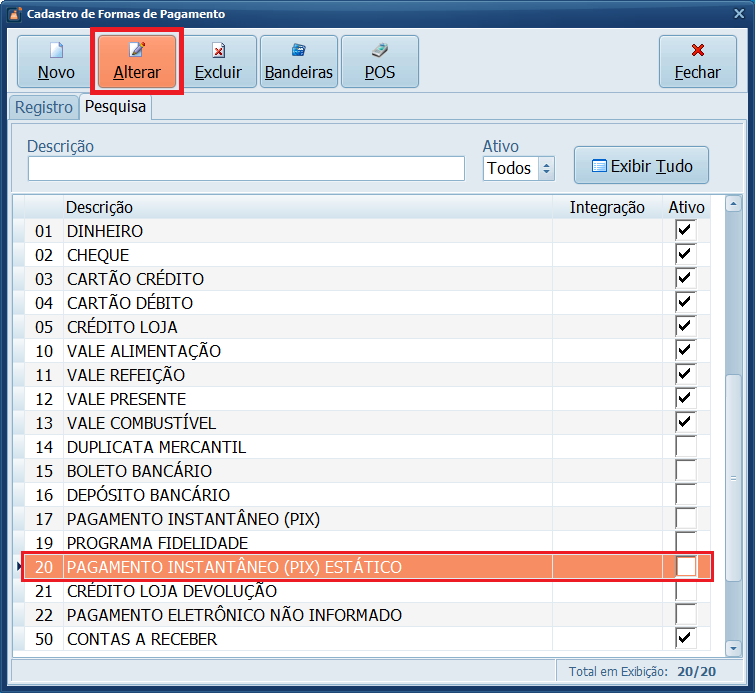The width and height of the screenshot is (755, 693).
Task: Click scrollbar down arrow in list
Action: point(734,646)
